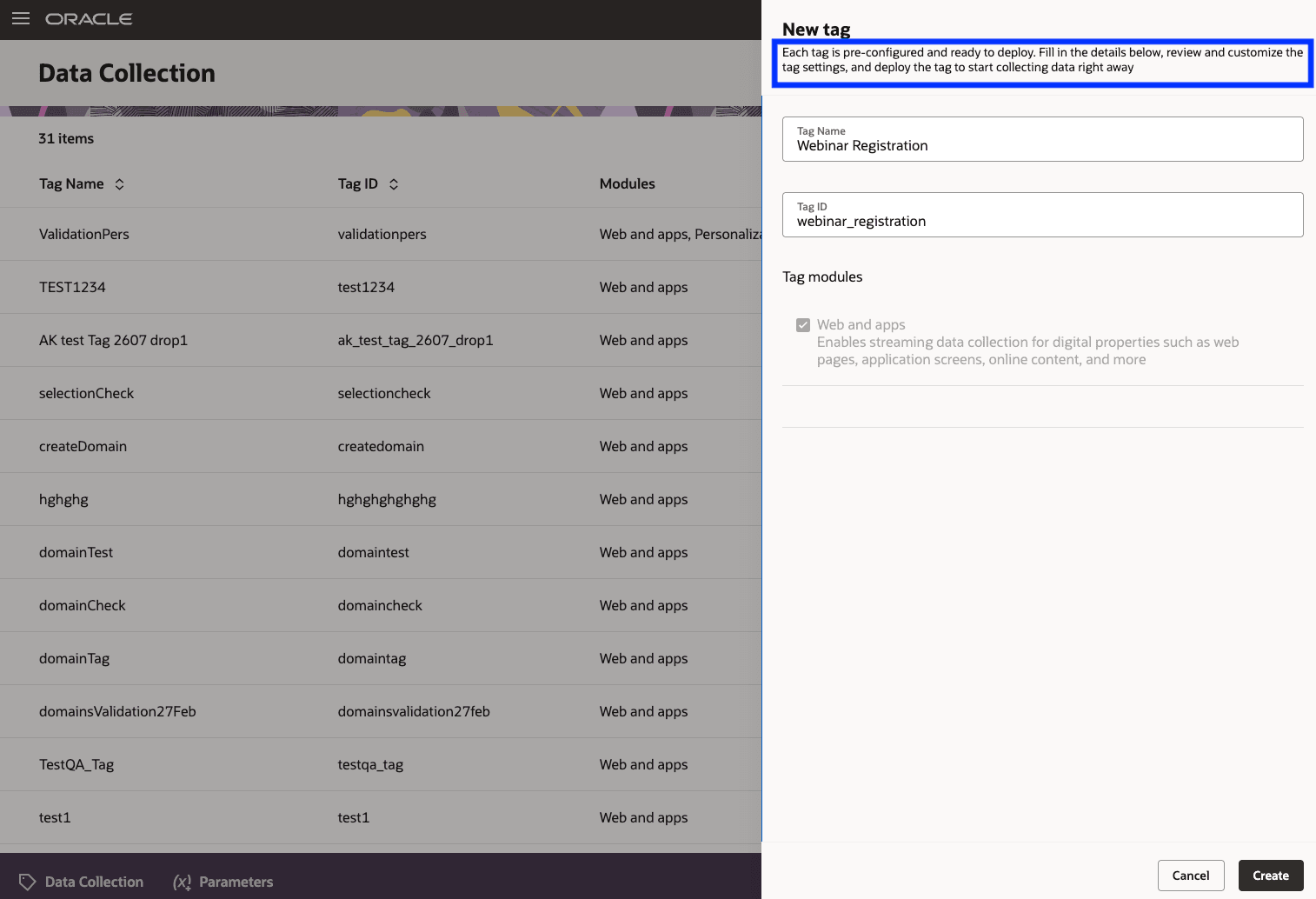Screen dimensions: 1316x899
Task: Toggle the Web and apps checkbox
Action: pyautogui.click(x=803, y=325)
